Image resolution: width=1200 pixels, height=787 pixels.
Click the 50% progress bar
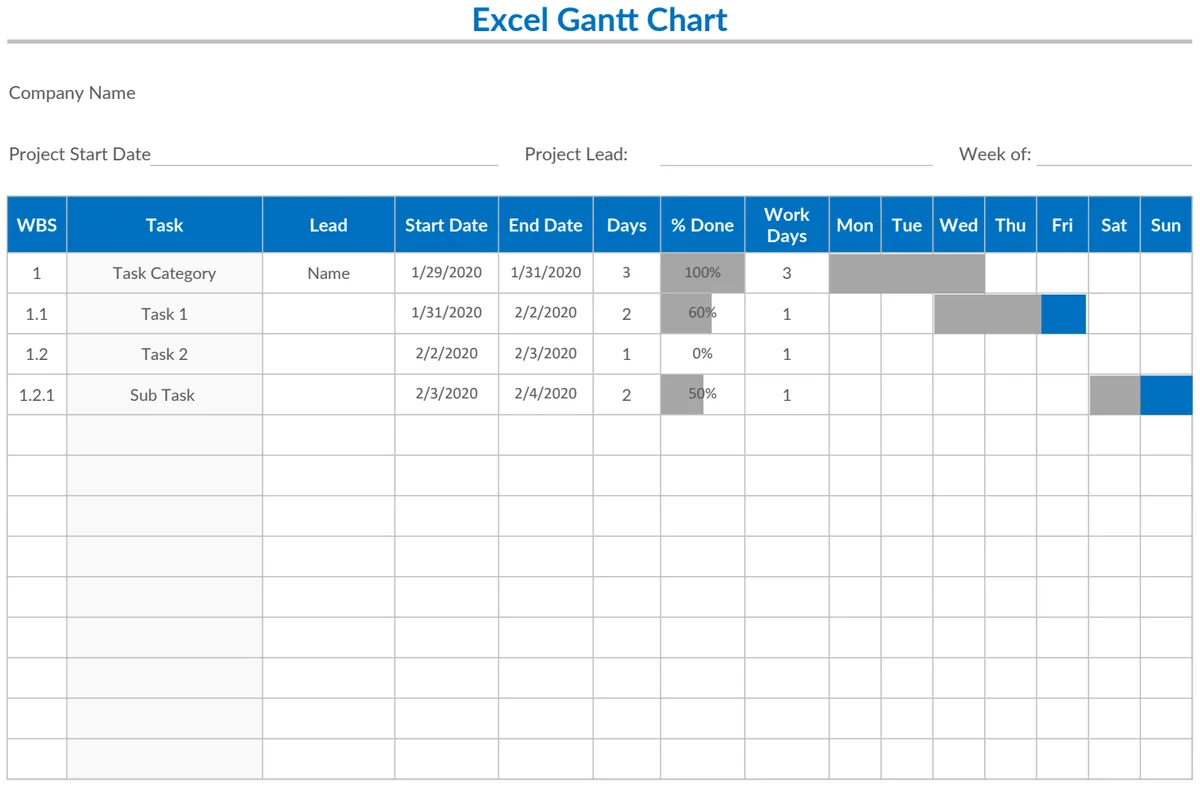click(682, 394)
